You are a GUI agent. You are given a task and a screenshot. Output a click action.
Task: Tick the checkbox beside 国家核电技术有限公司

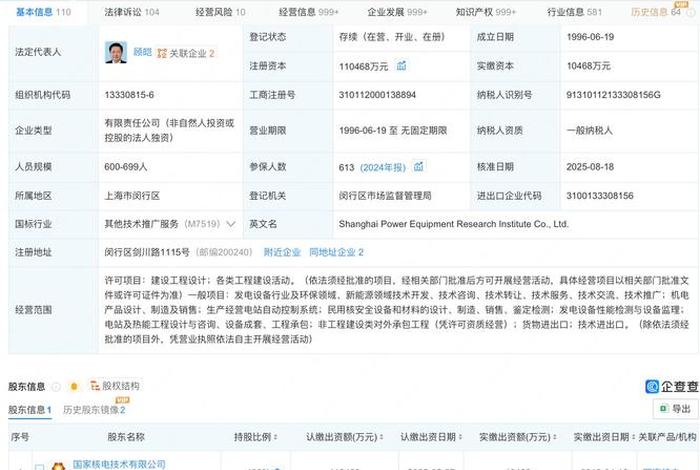click(x=39, y=467)
